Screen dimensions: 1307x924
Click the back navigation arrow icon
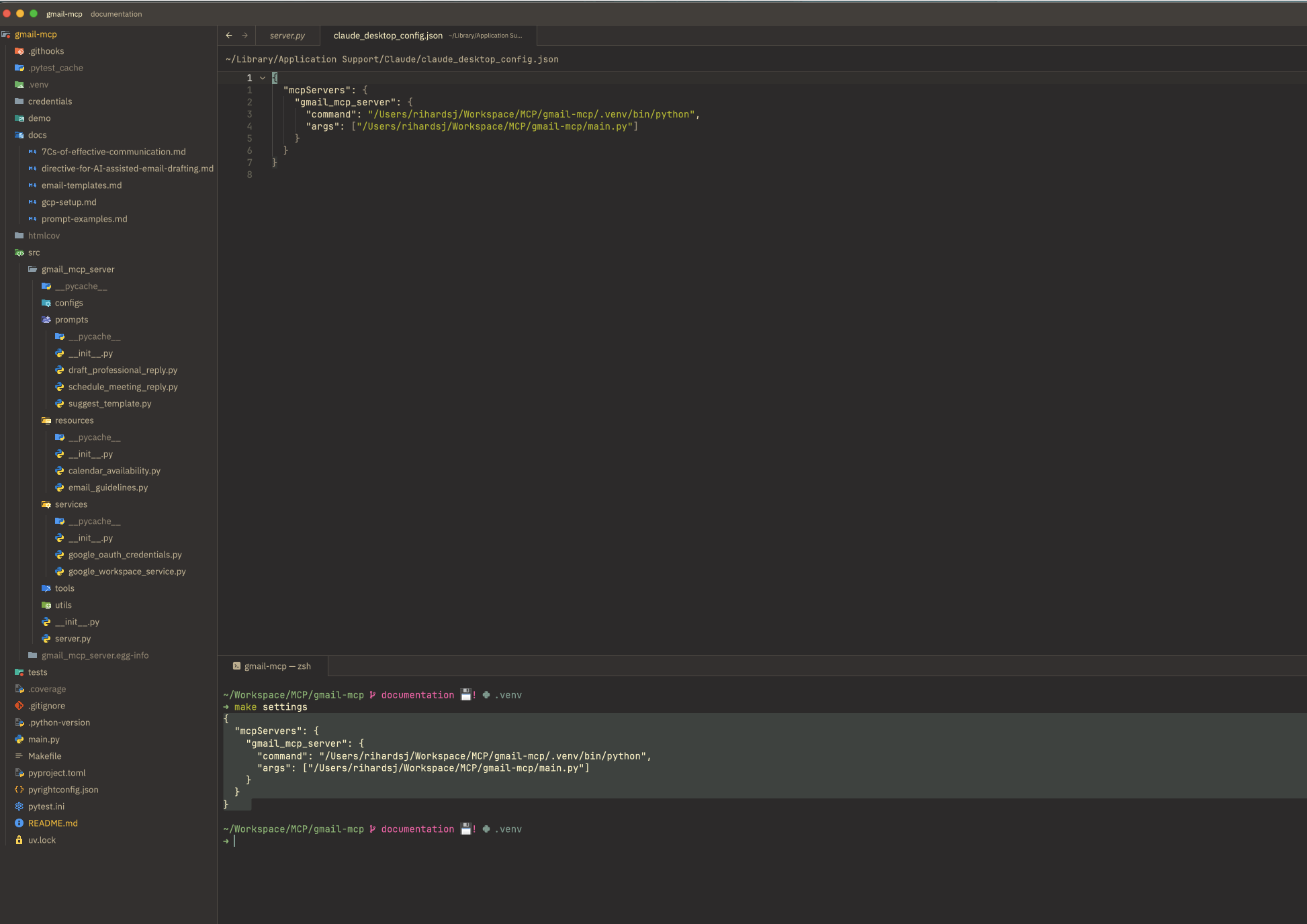pos(229,36)
